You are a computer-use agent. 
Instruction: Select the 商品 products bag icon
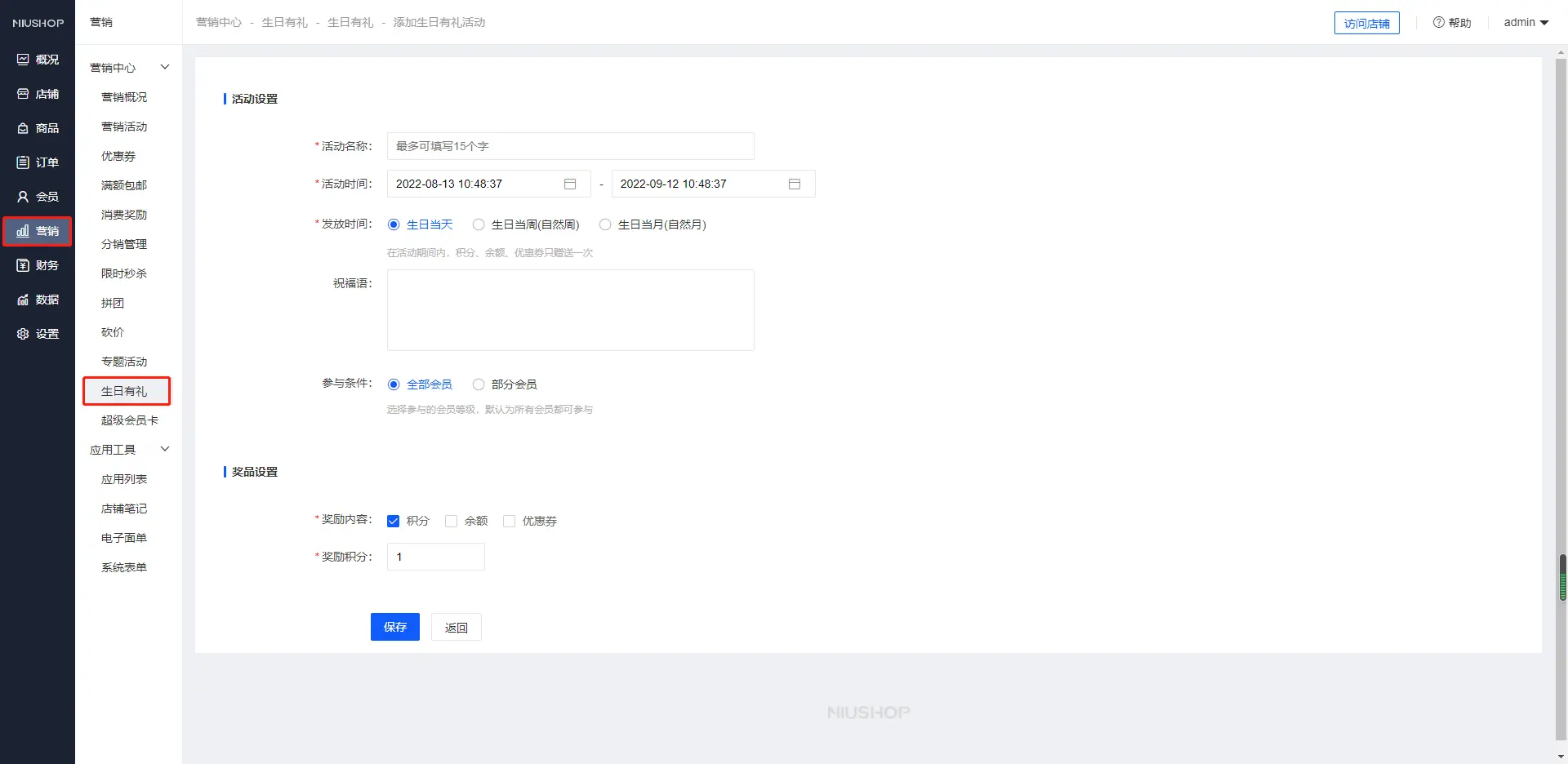(23, 128)
